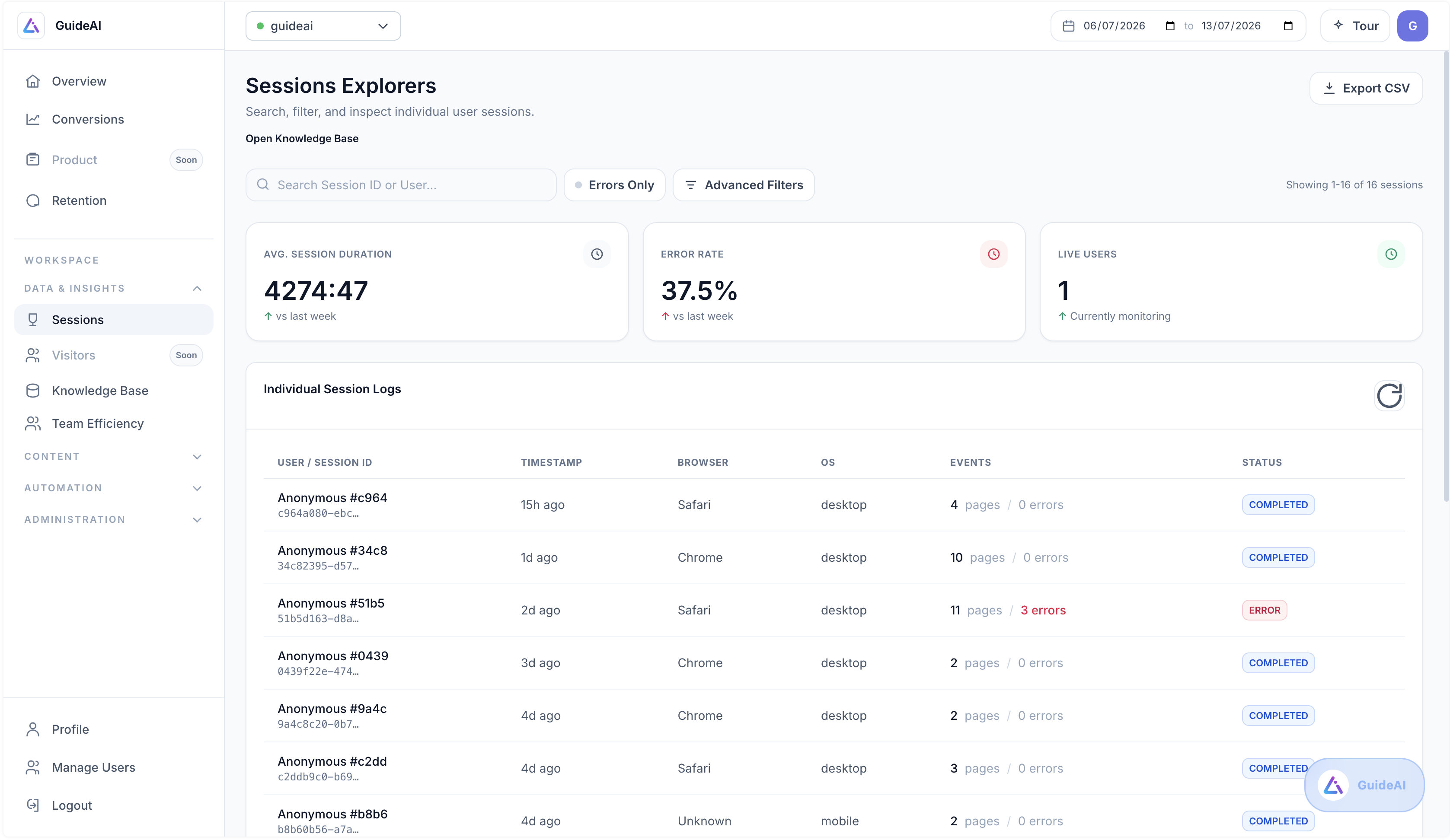Click the download icon on Export CSV

[x=1329, y=88]
